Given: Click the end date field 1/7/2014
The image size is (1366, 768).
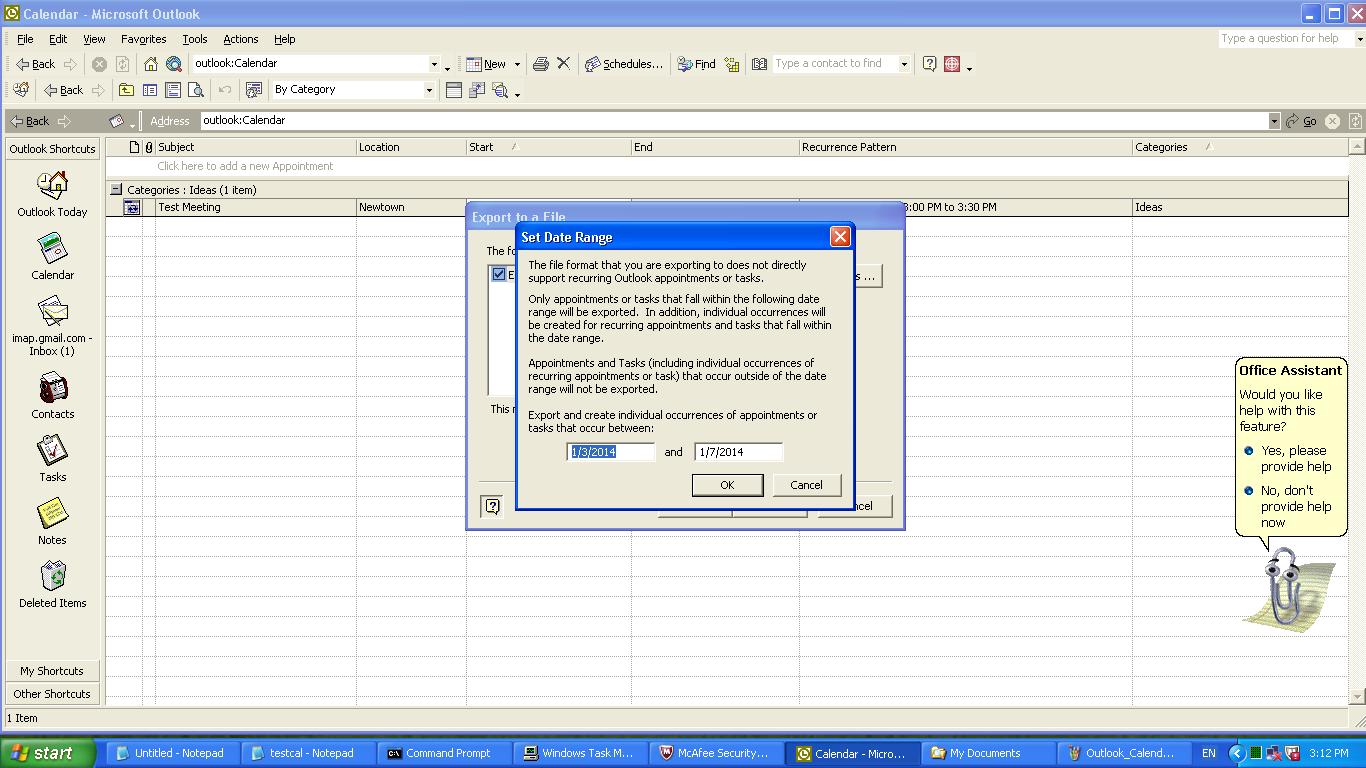Looking at the screenshot, I should pos(738,452).
